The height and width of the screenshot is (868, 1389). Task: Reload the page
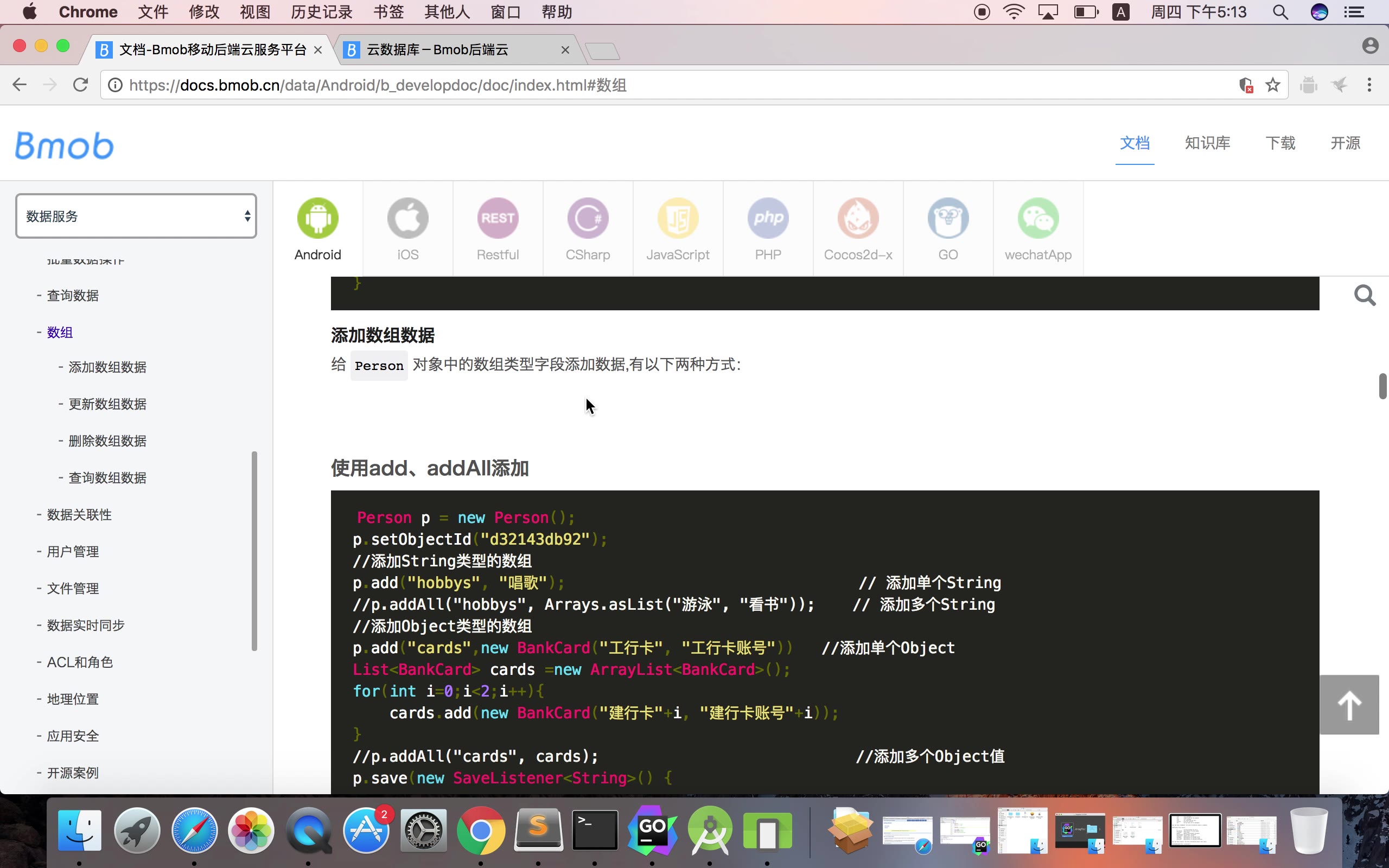point(80,85)
